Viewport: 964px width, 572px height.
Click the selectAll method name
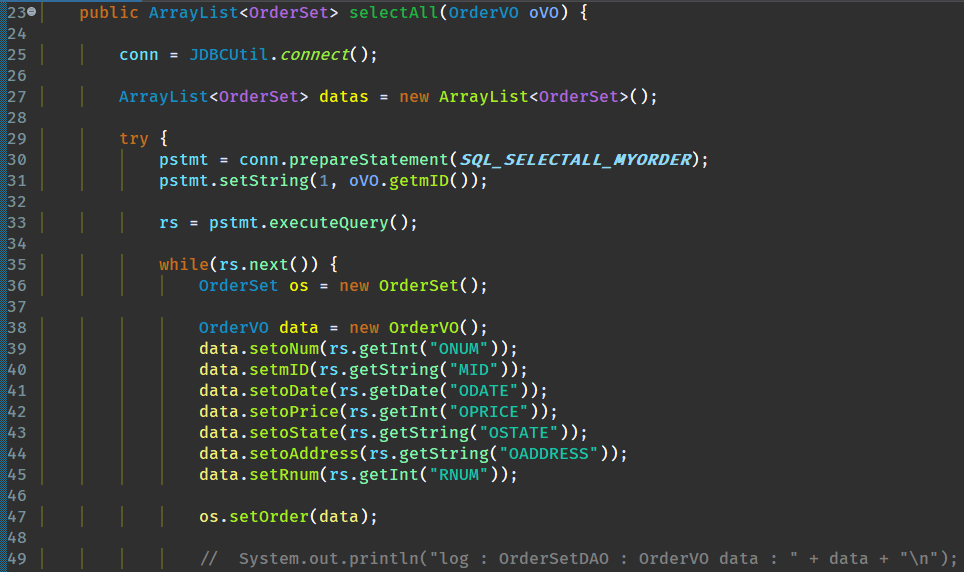(393, 12)
